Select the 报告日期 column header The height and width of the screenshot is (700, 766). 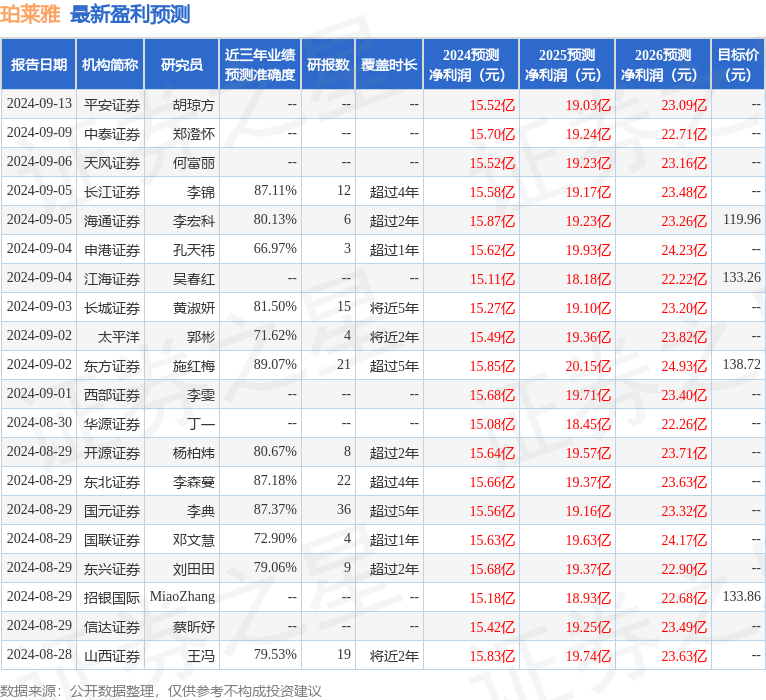point(39,64)
